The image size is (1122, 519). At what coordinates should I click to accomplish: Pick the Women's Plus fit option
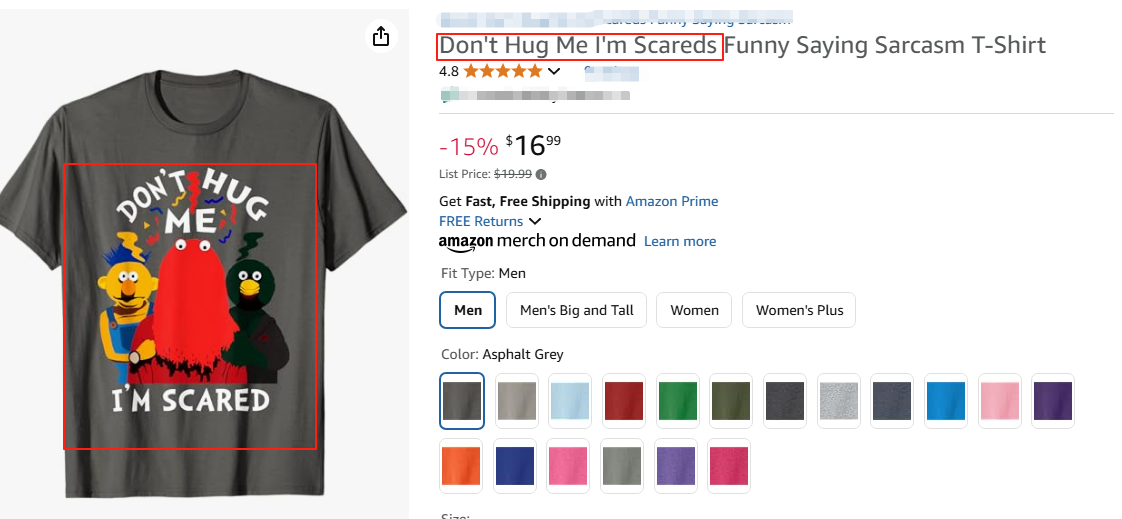point(799,310)
